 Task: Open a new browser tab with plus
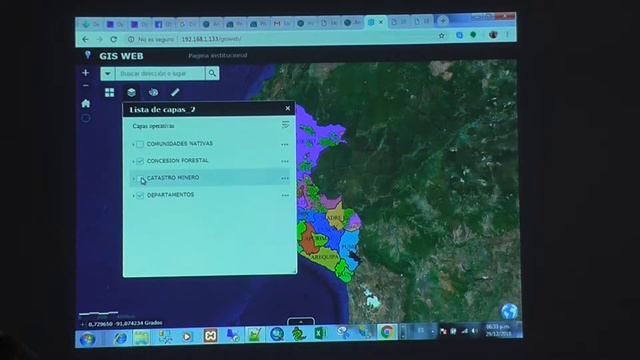click(x=442, y=20)
